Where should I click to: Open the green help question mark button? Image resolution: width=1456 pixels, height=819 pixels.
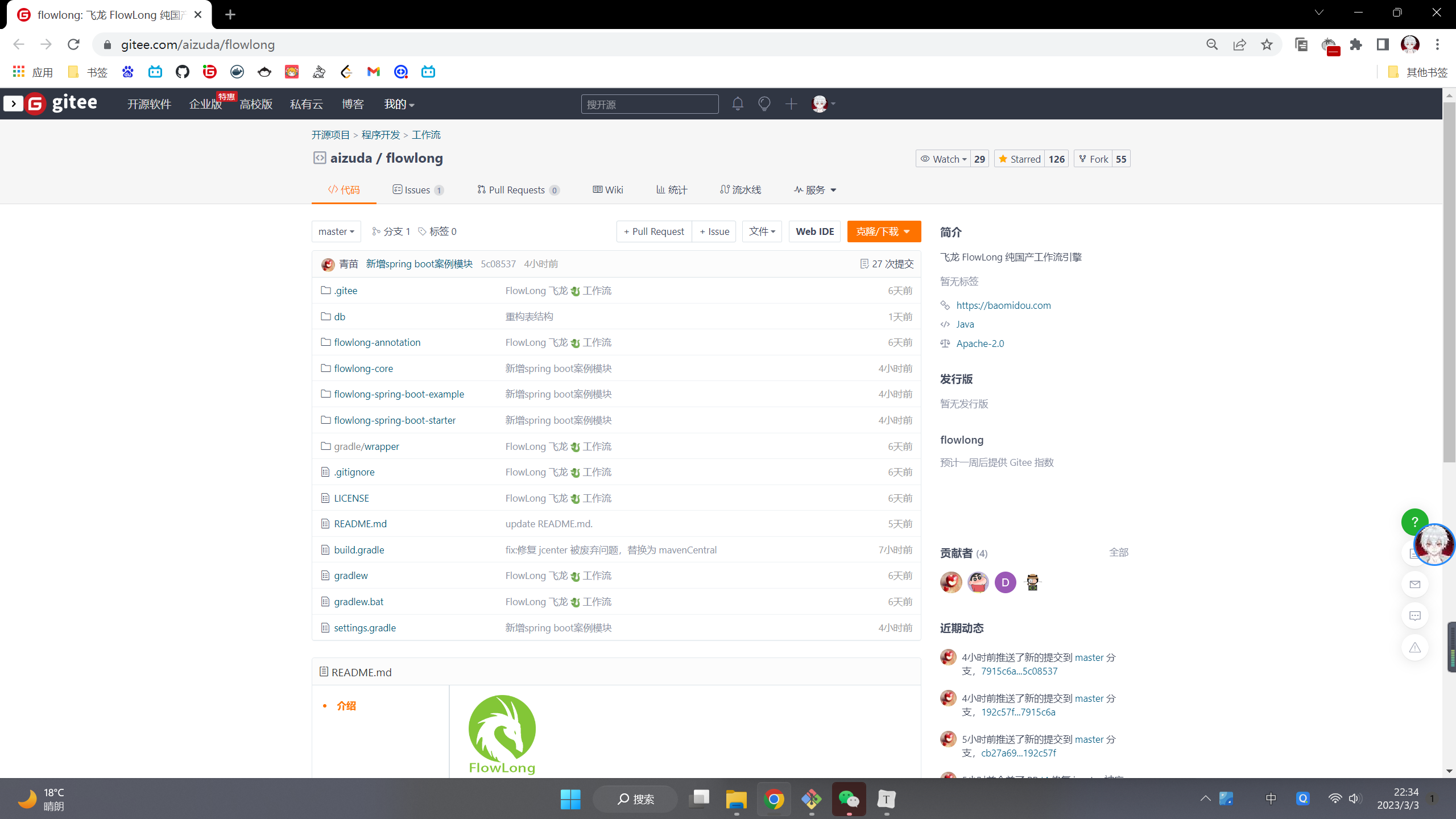[1414, 522]
